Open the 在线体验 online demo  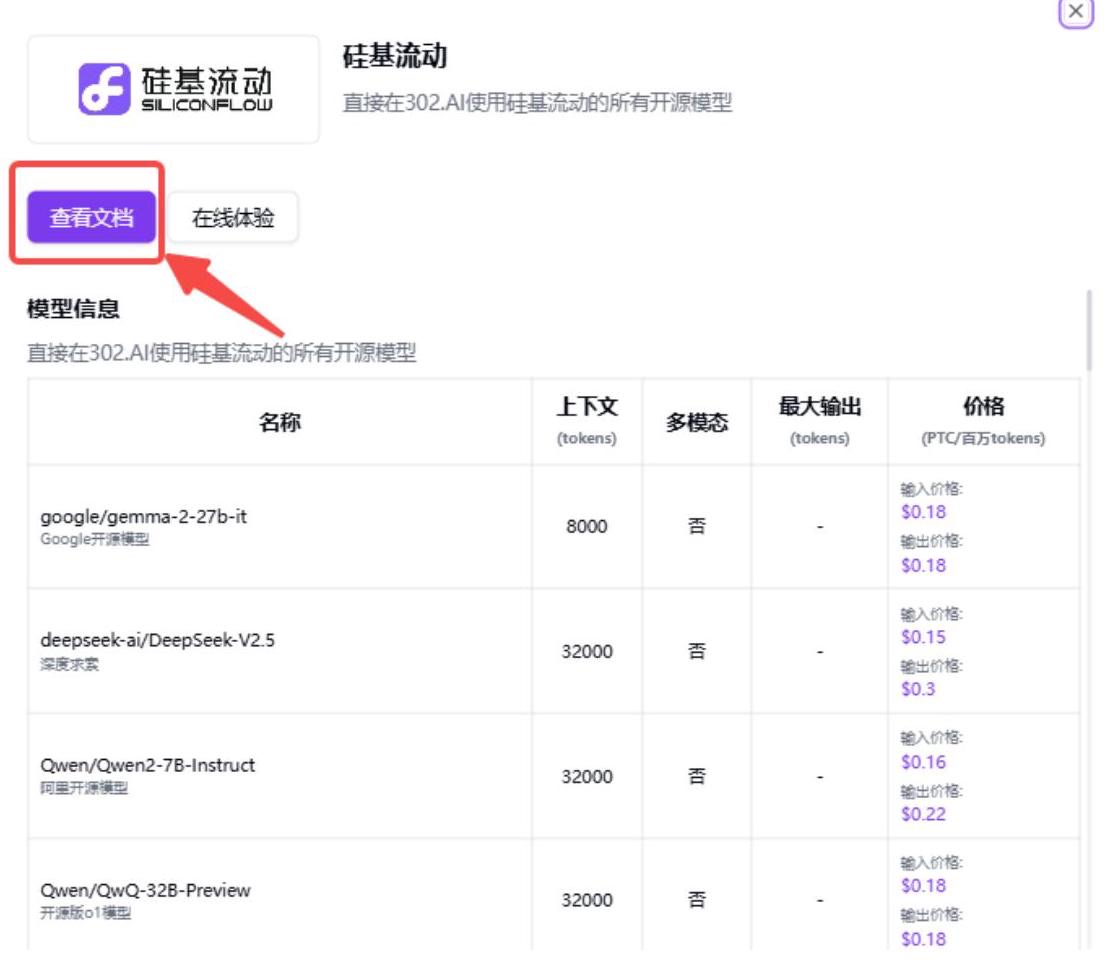[x=233, y=217]
